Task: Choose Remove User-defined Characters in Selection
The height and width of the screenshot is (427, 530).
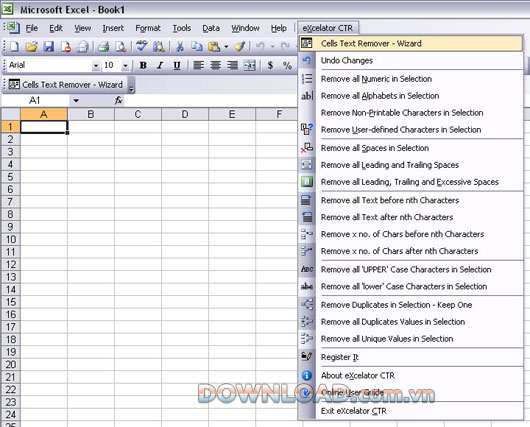Action: 411,129
